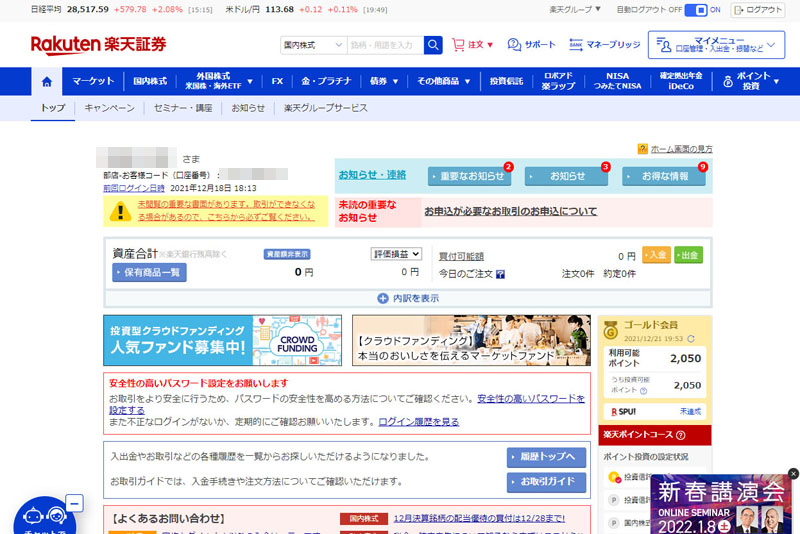Minimize the chatbot assistant widget

tap(73, 503)
